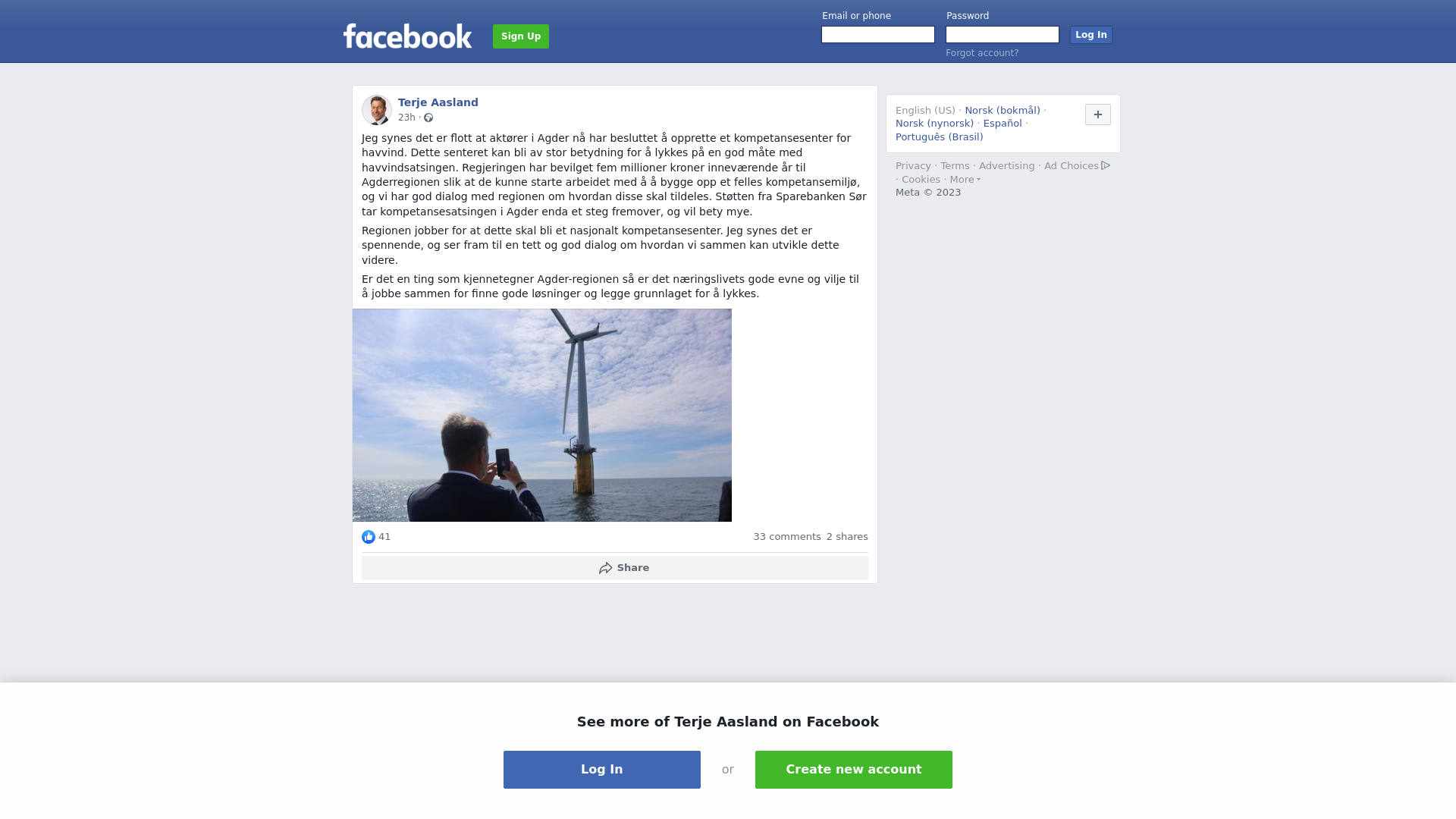Open the Terje Aasland name link
This screenshot has height=819, width=1456.
pyautogui.click(x=438, y=102)
